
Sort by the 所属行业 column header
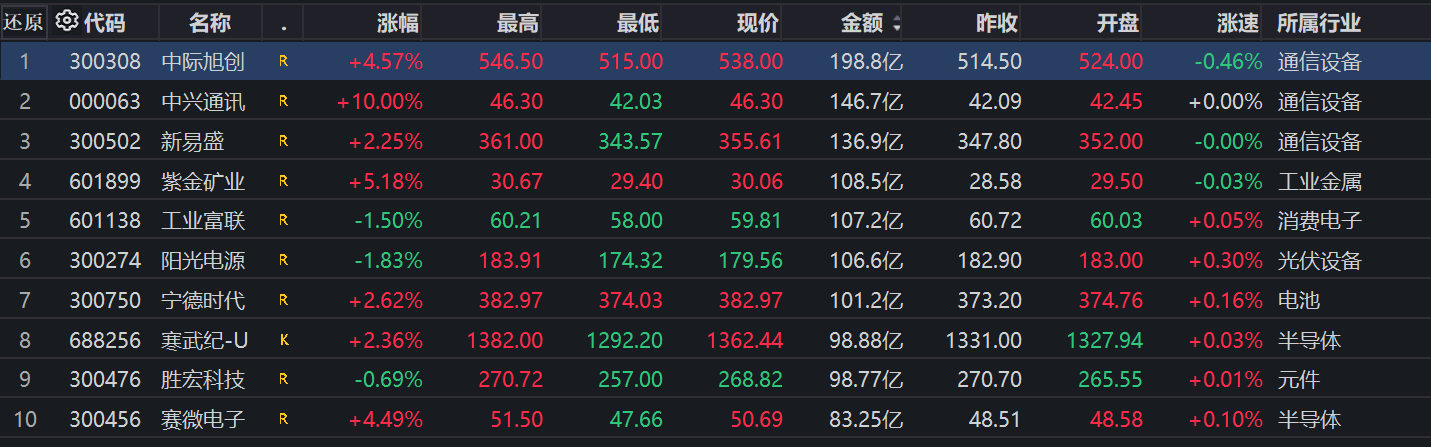[x=1319, y=22]
